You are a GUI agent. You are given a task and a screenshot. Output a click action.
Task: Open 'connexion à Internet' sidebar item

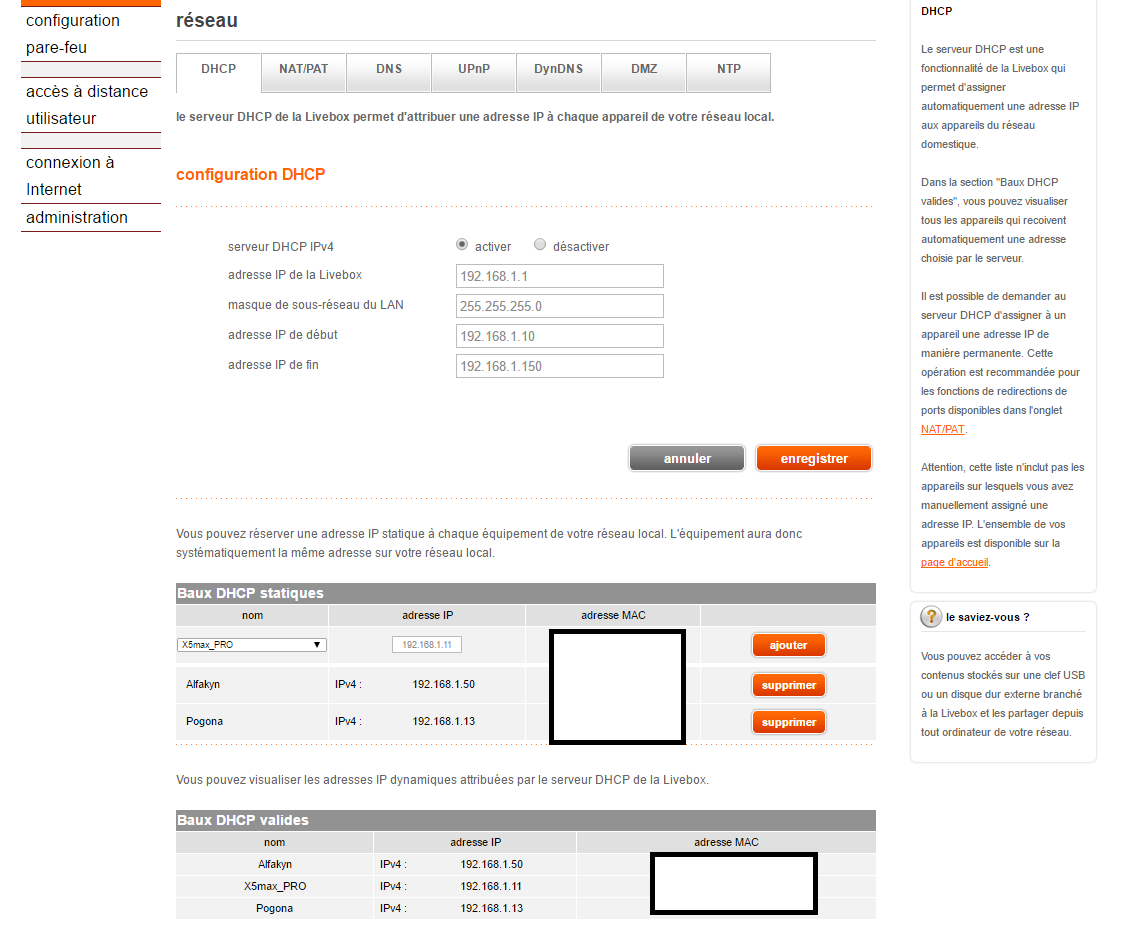click(x=70, y=176)
